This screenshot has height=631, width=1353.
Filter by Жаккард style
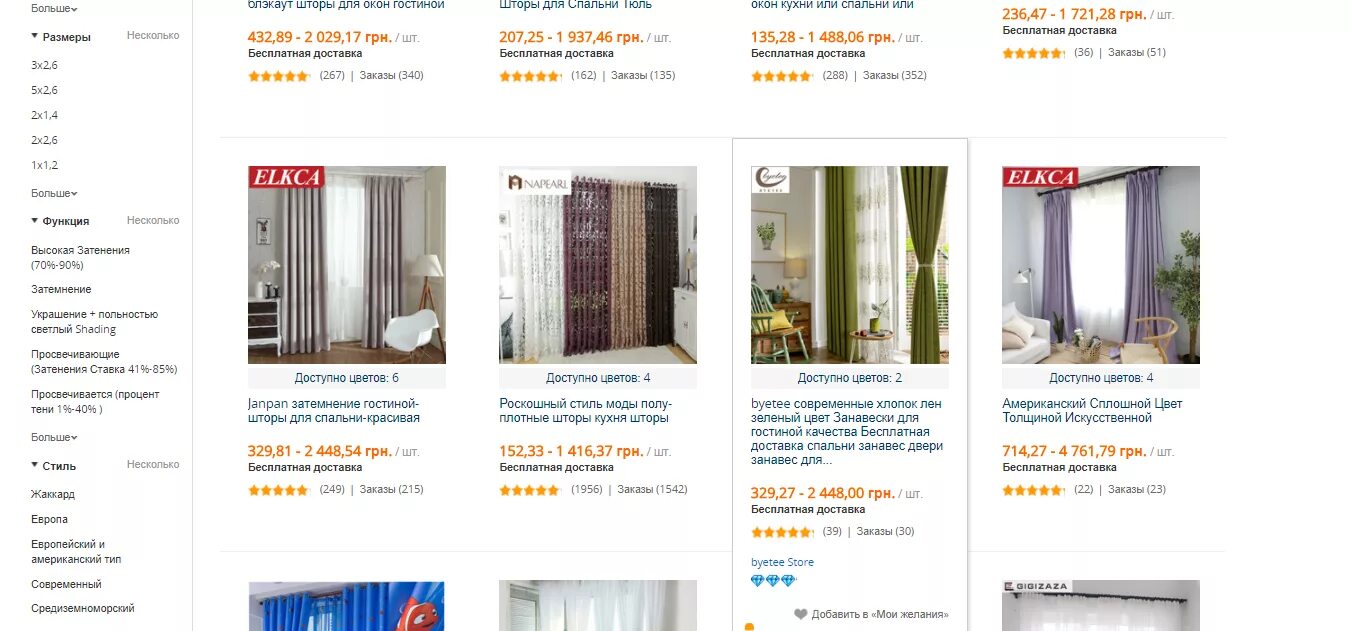53,494
